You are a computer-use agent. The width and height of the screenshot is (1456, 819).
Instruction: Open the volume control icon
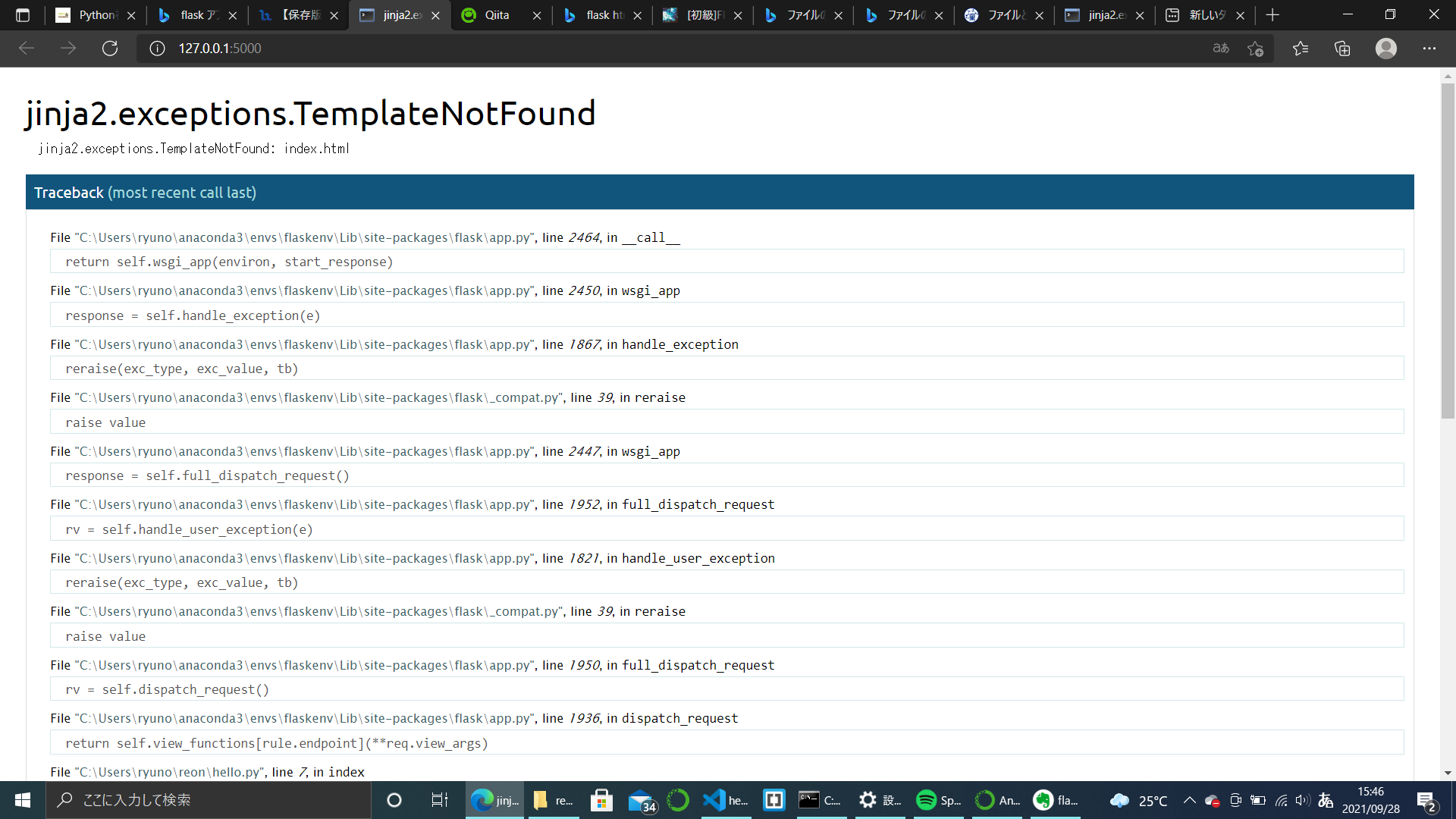1303,800
